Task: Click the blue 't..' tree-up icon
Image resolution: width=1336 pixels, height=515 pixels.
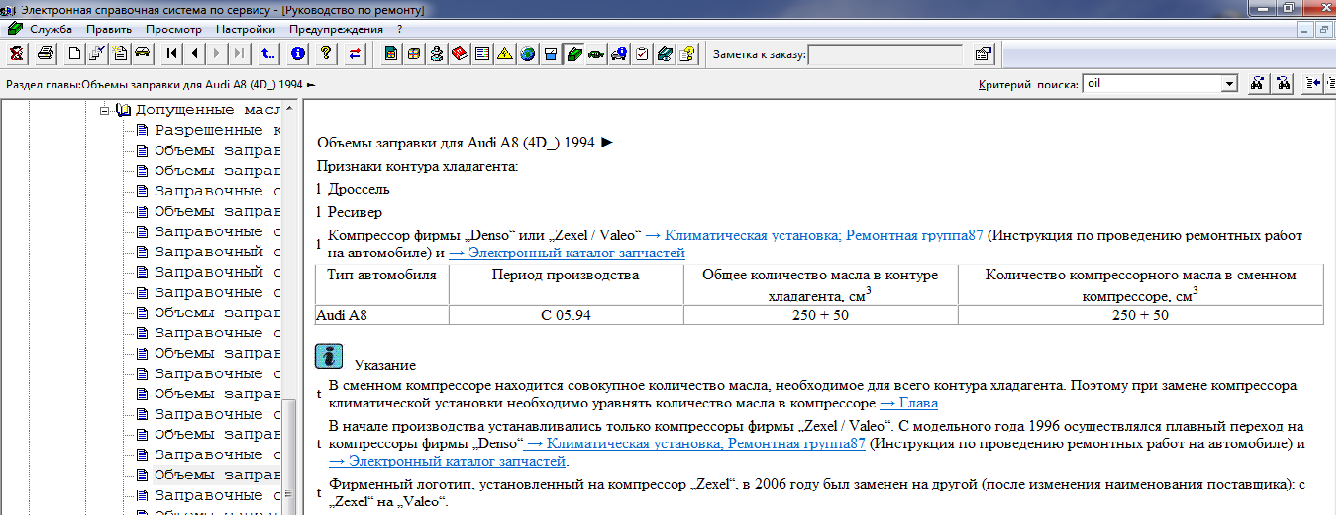Action: [268, 54]
